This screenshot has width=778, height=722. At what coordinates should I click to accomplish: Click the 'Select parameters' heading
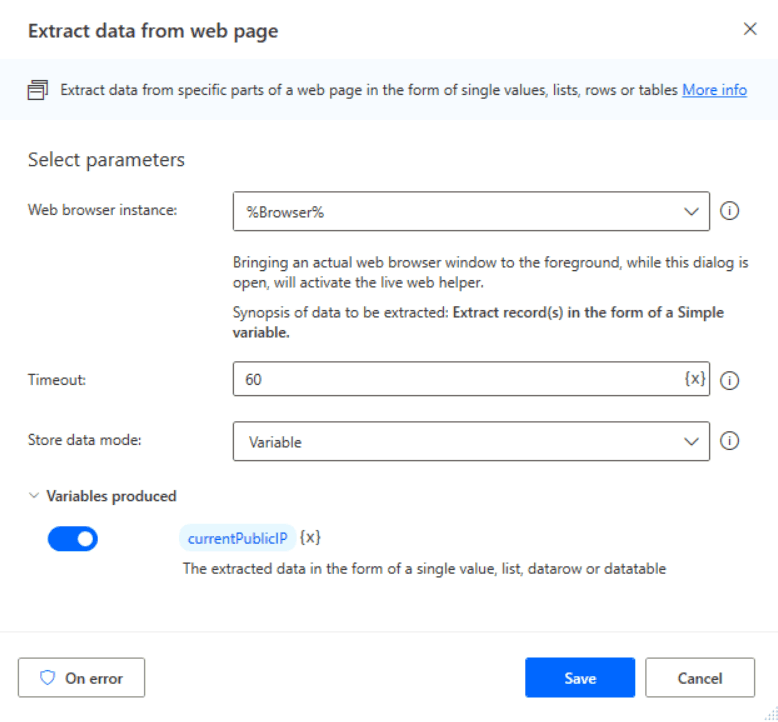pyautogui.click(x=106, y=160)
